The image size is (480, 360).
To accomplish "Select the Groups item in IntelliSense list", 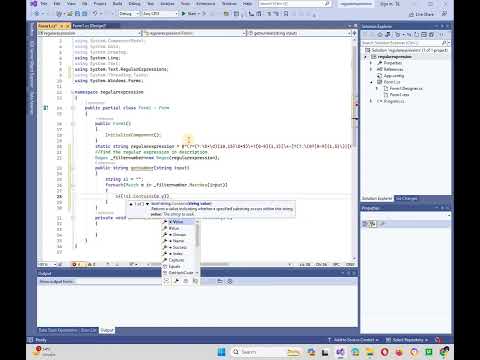I will (x=180, y=235).
